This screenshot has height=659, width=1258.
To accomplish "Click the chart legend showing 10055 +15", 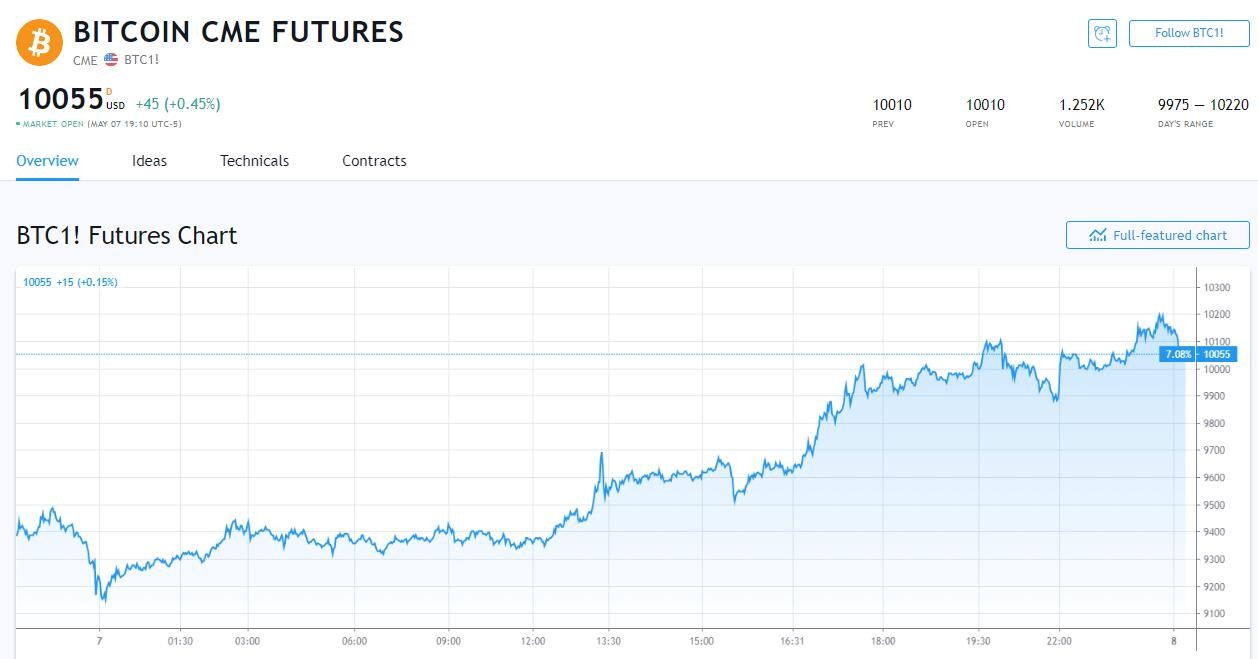I will point(70,282).
